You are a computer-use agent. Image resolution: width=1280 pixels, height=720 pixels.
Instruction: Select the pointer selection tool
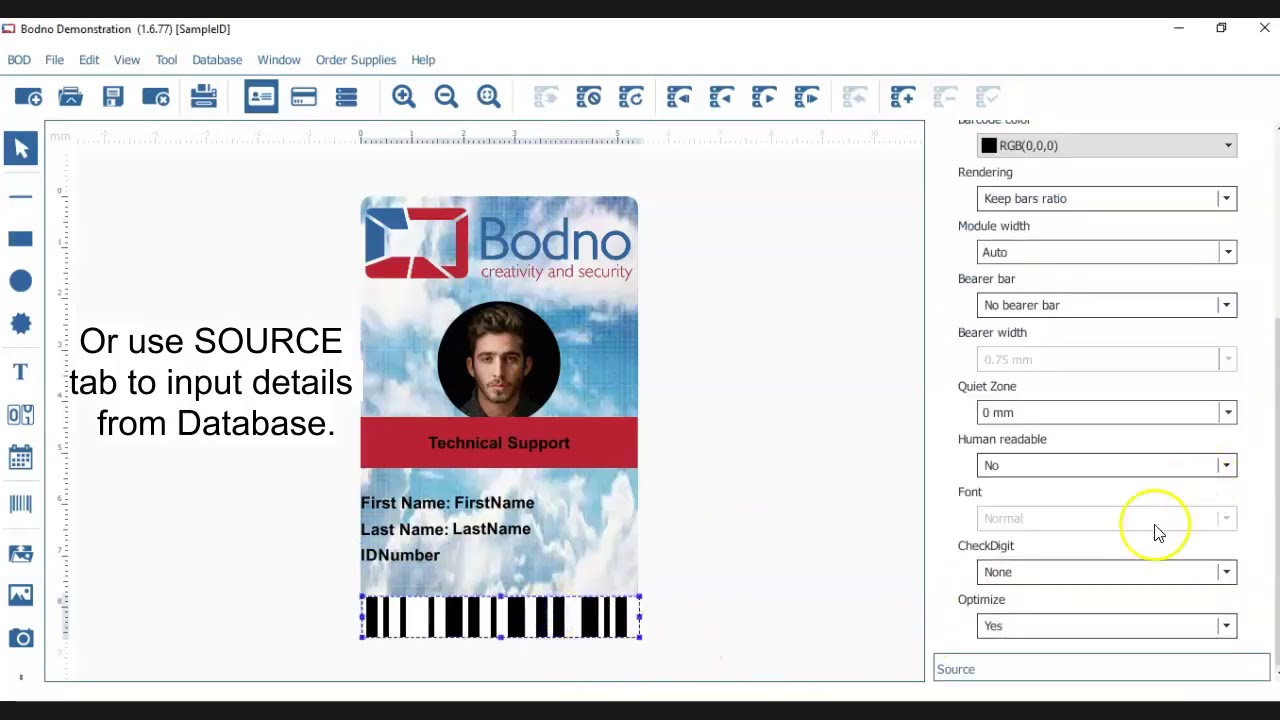(x=21, y=148)
